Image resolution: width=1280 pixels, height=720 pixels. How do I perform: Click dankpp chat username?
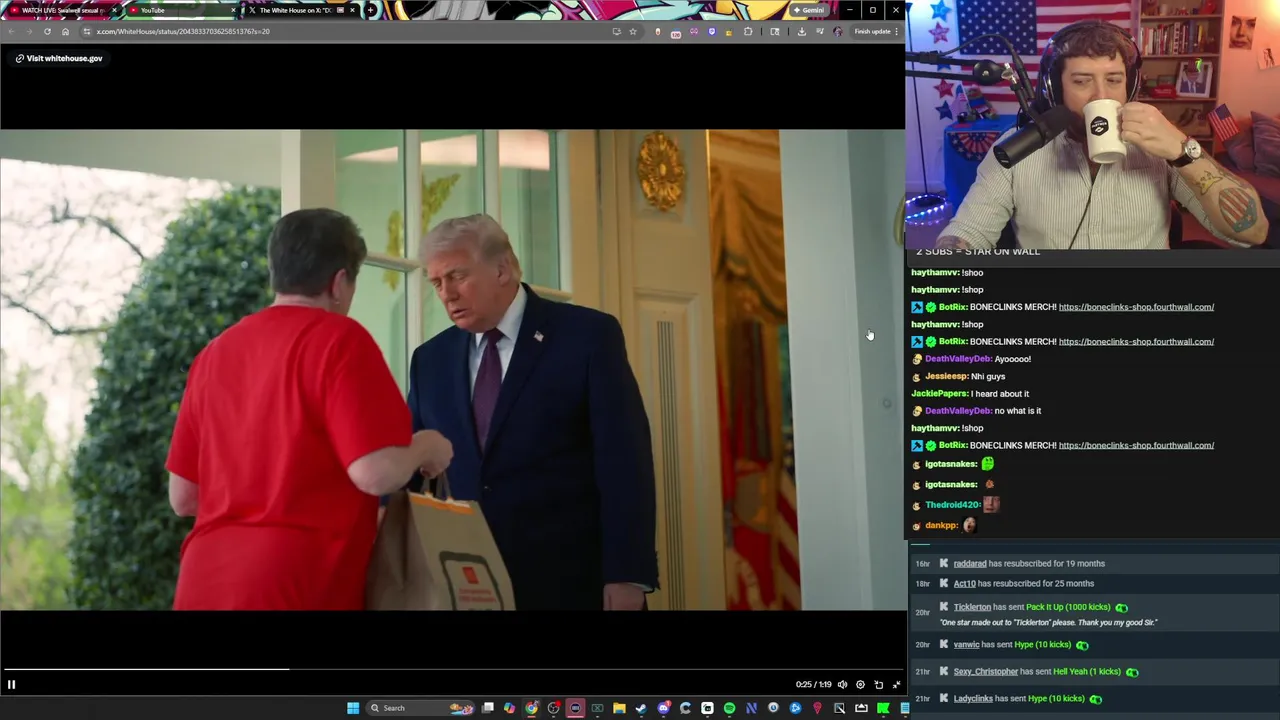coord(941,525)
